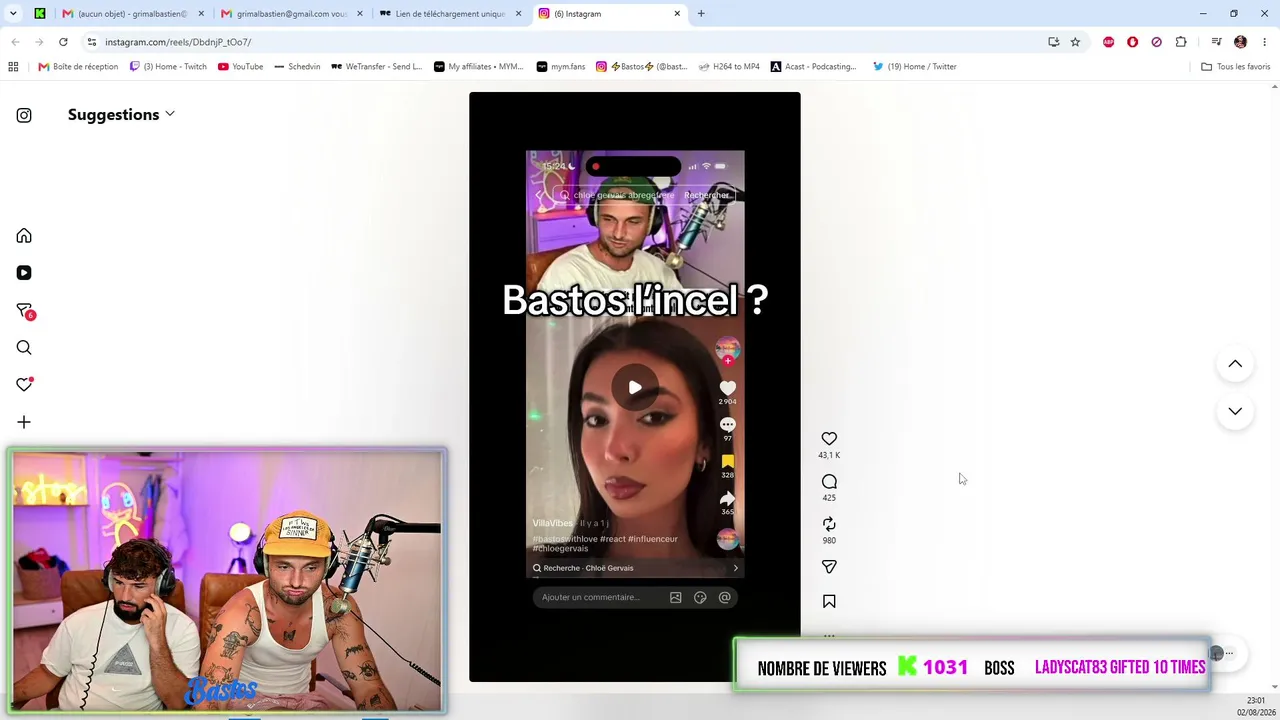Open the 'Boîte de réception' bookmark
Viewport: 1280px width, 720px height.
(x=78, y=67)
